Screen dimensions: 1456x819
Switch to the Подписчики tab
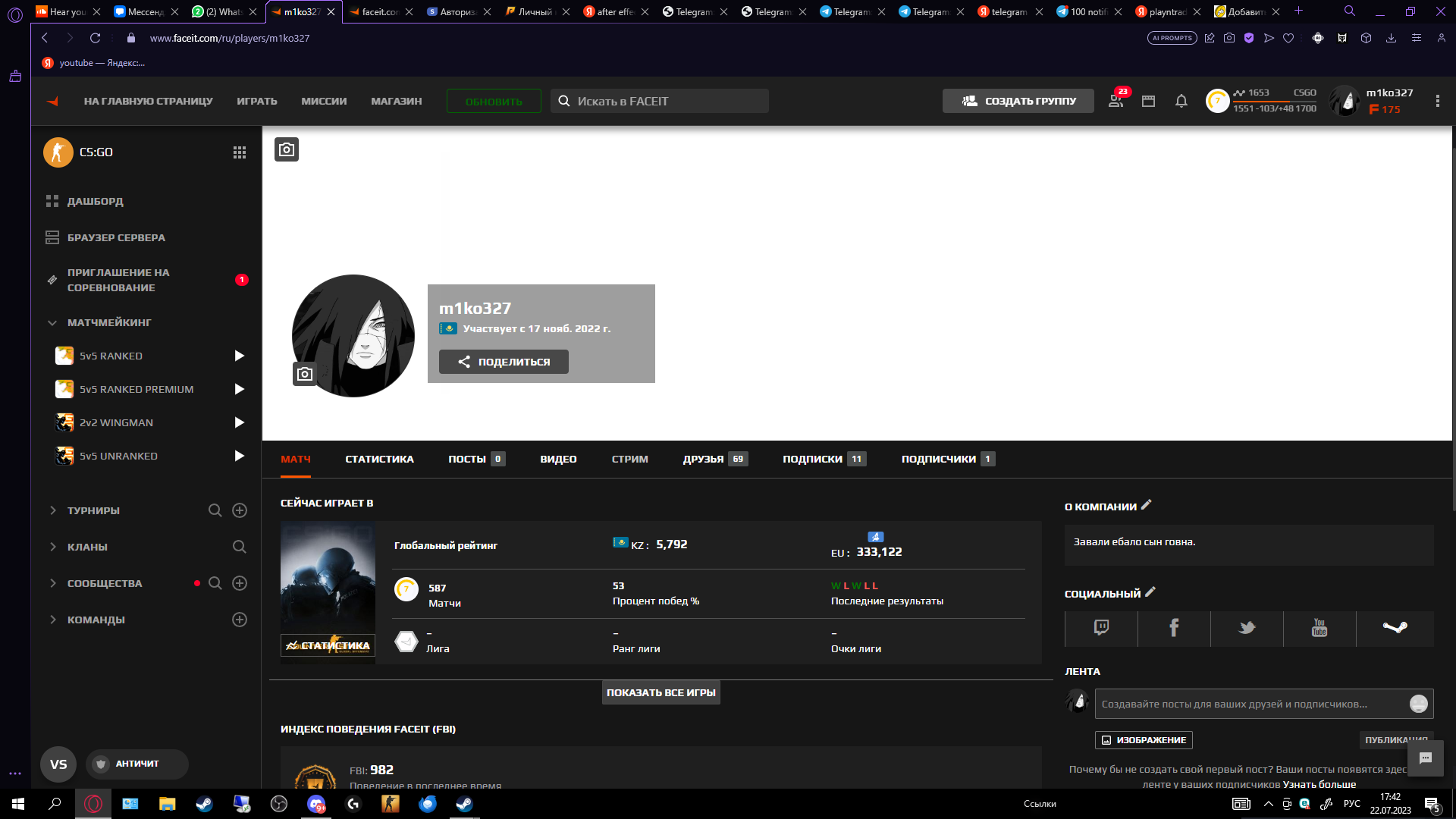pyautogui.click(x=948, y=459)
